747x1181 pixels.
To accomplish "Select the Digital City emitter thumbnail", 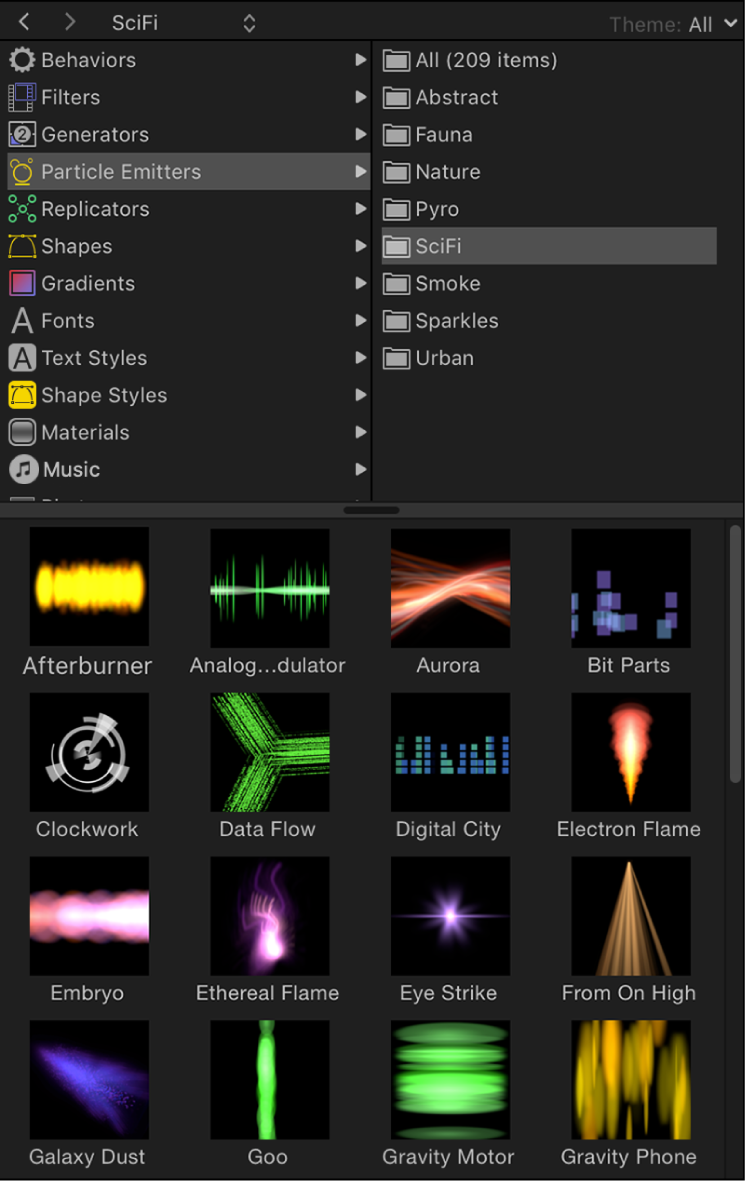I will [x=450, y=752].
